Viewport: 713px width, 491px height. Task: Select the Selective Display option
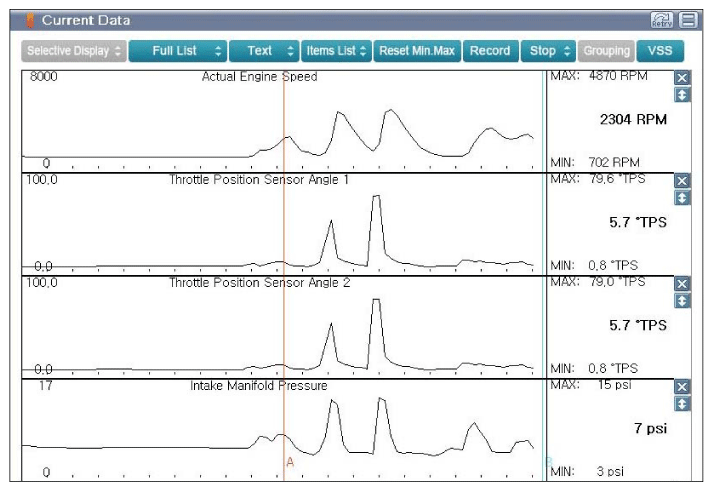(74, 51)
